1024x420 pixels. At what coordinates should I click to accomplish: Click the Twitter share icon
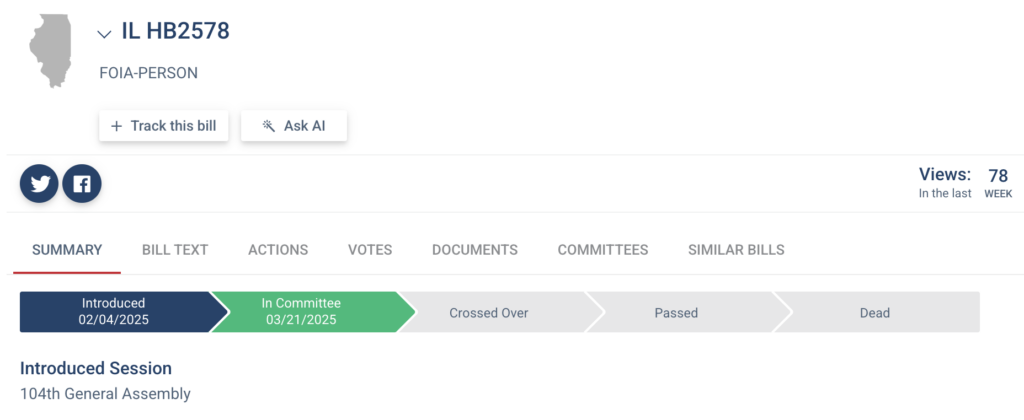point(40,184)
